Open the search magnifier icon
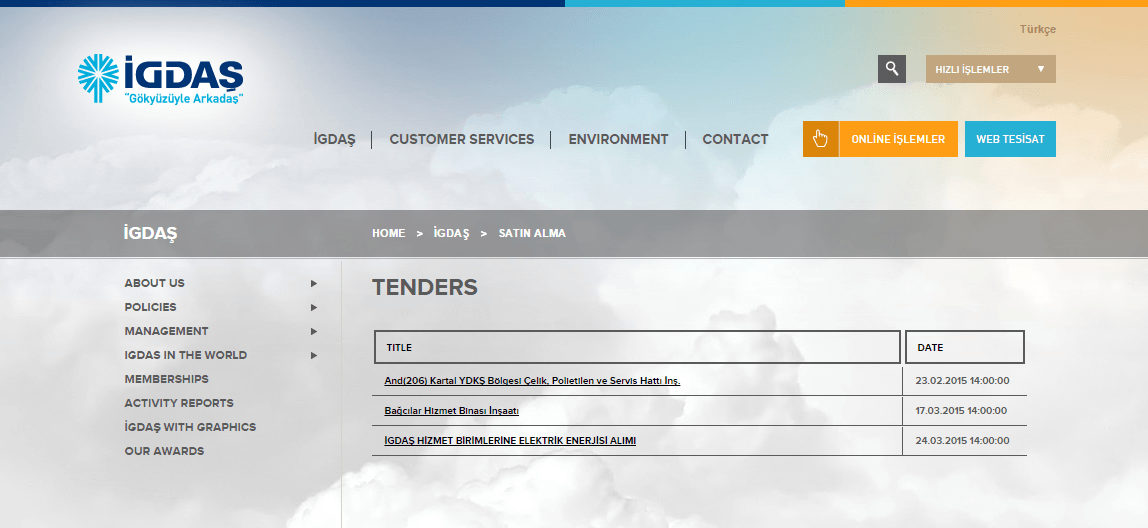This screenshot has height=528, width=1148. 892,69
